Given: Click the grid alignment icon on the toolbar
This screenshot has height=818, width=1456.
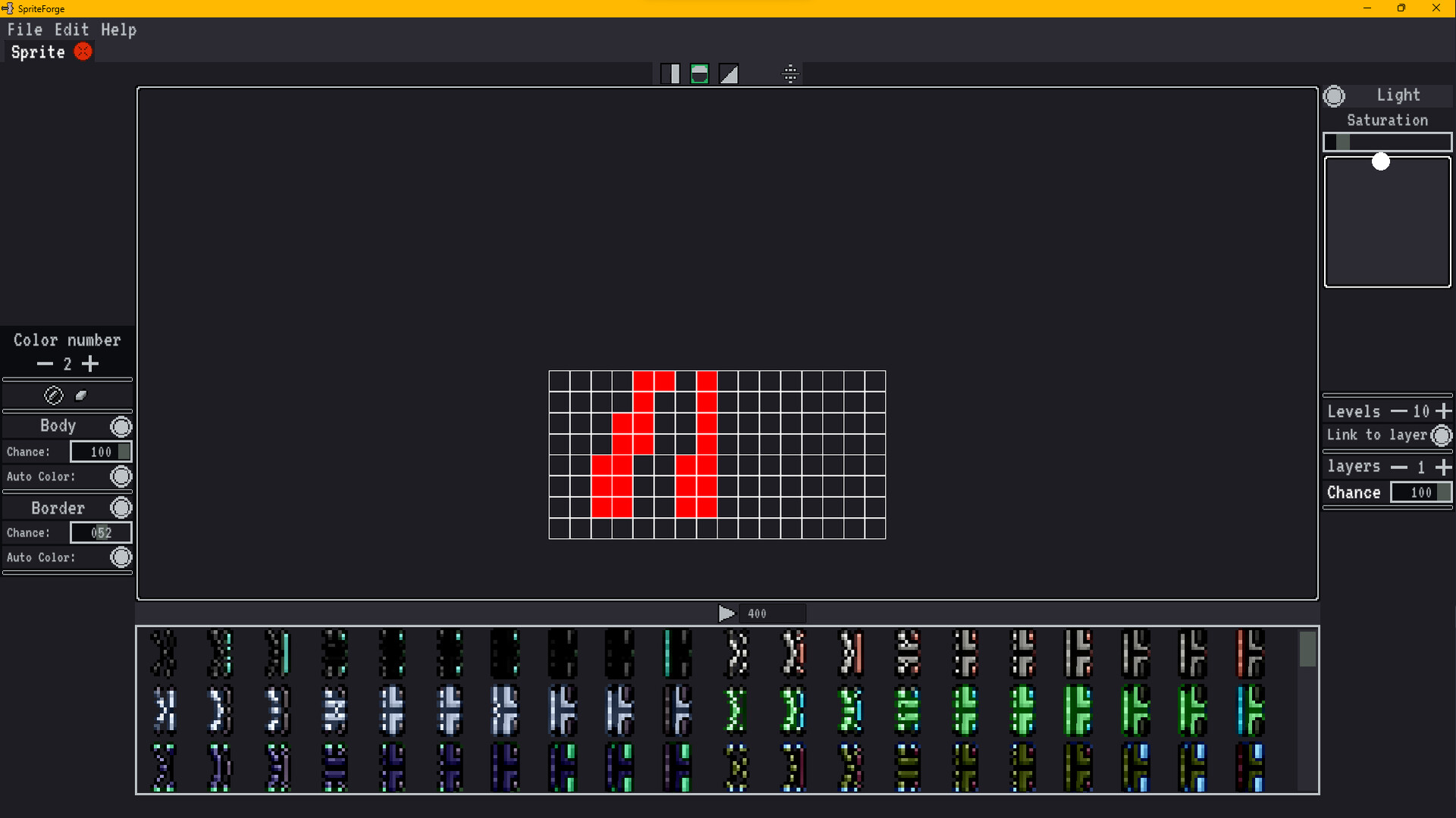Looking at the screenshot, I should click(791, 74).
